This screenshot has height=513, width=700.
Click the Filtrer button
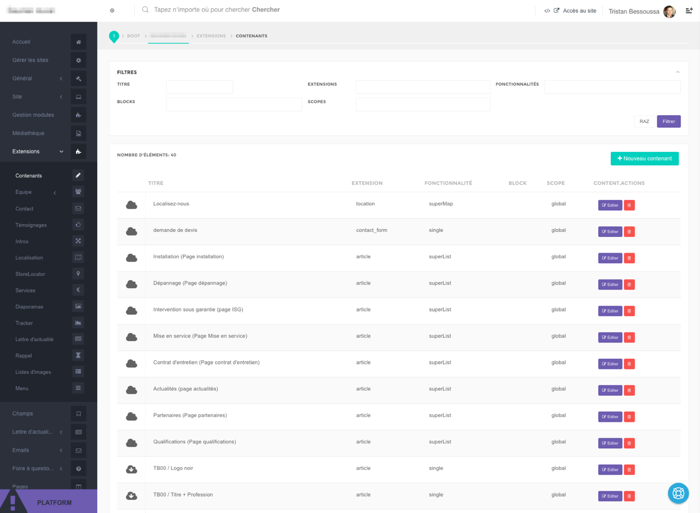(668, 121)
